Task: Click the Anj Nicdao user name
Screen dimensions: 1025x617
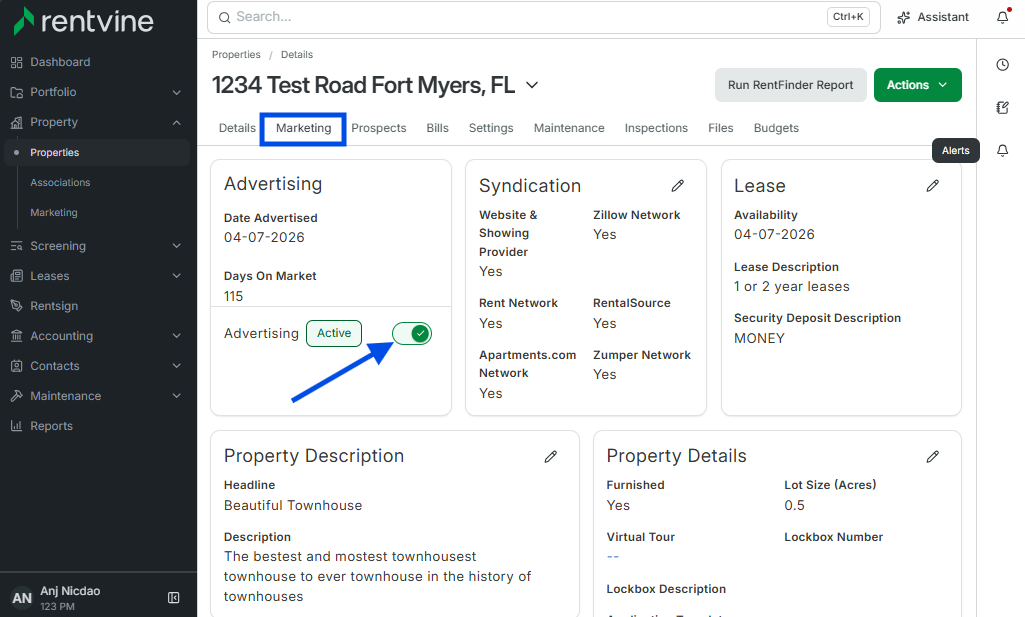Action: click(x=70, y=591)
